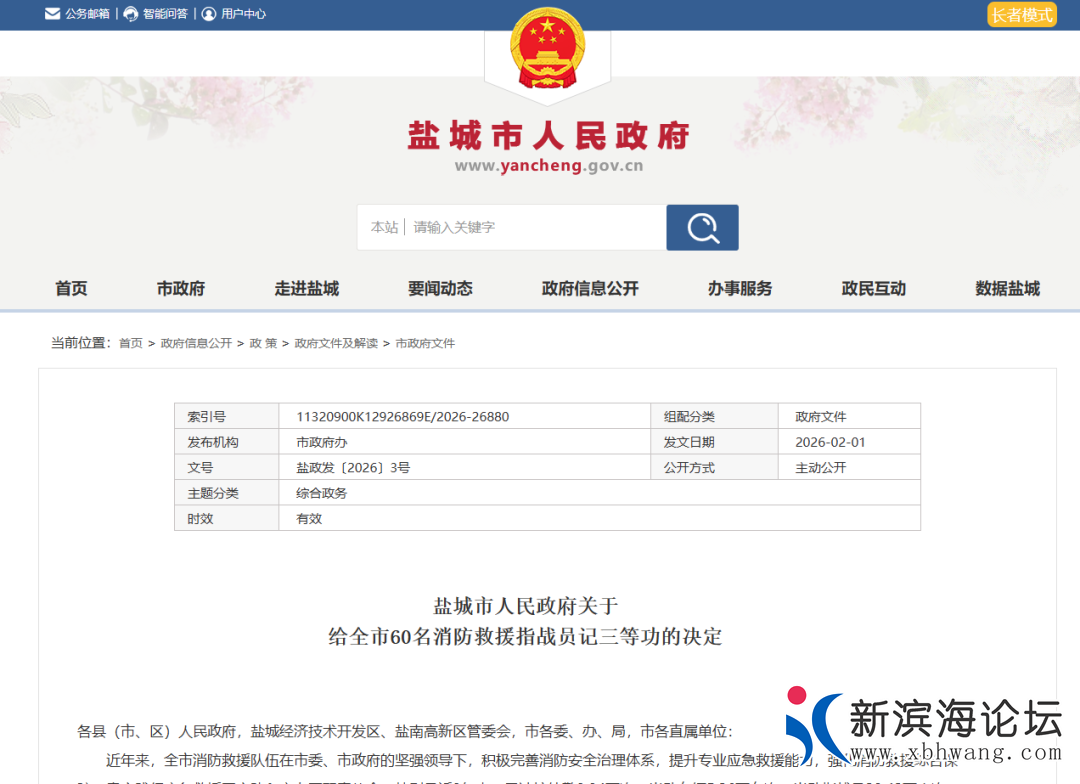Select 政府信息公开 in the navigation bar
1080x784 pixels.
click(590, 288)
